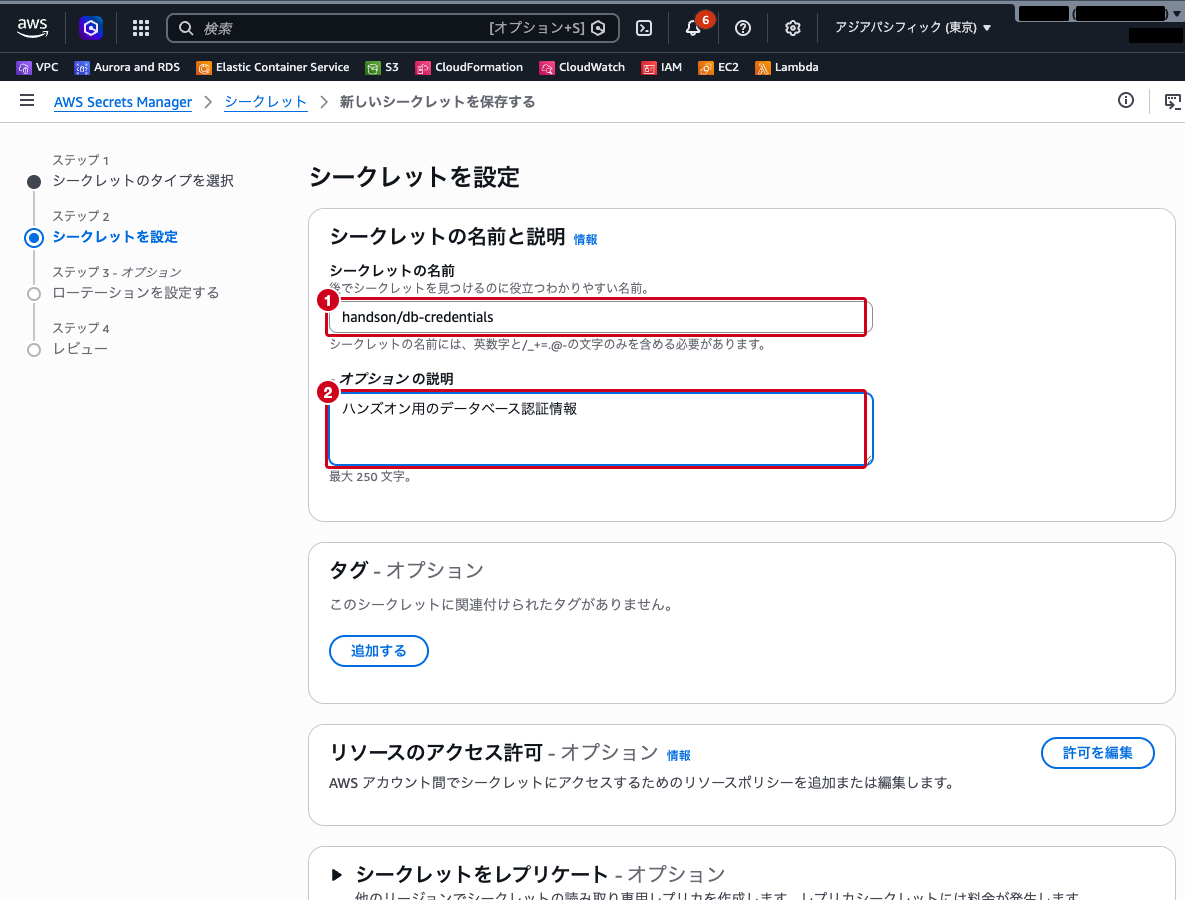Viewport: 1185px width, 900px height.
Task: Click the 最大 250 文字。 hint text
Action: click(x=370, y=477)
